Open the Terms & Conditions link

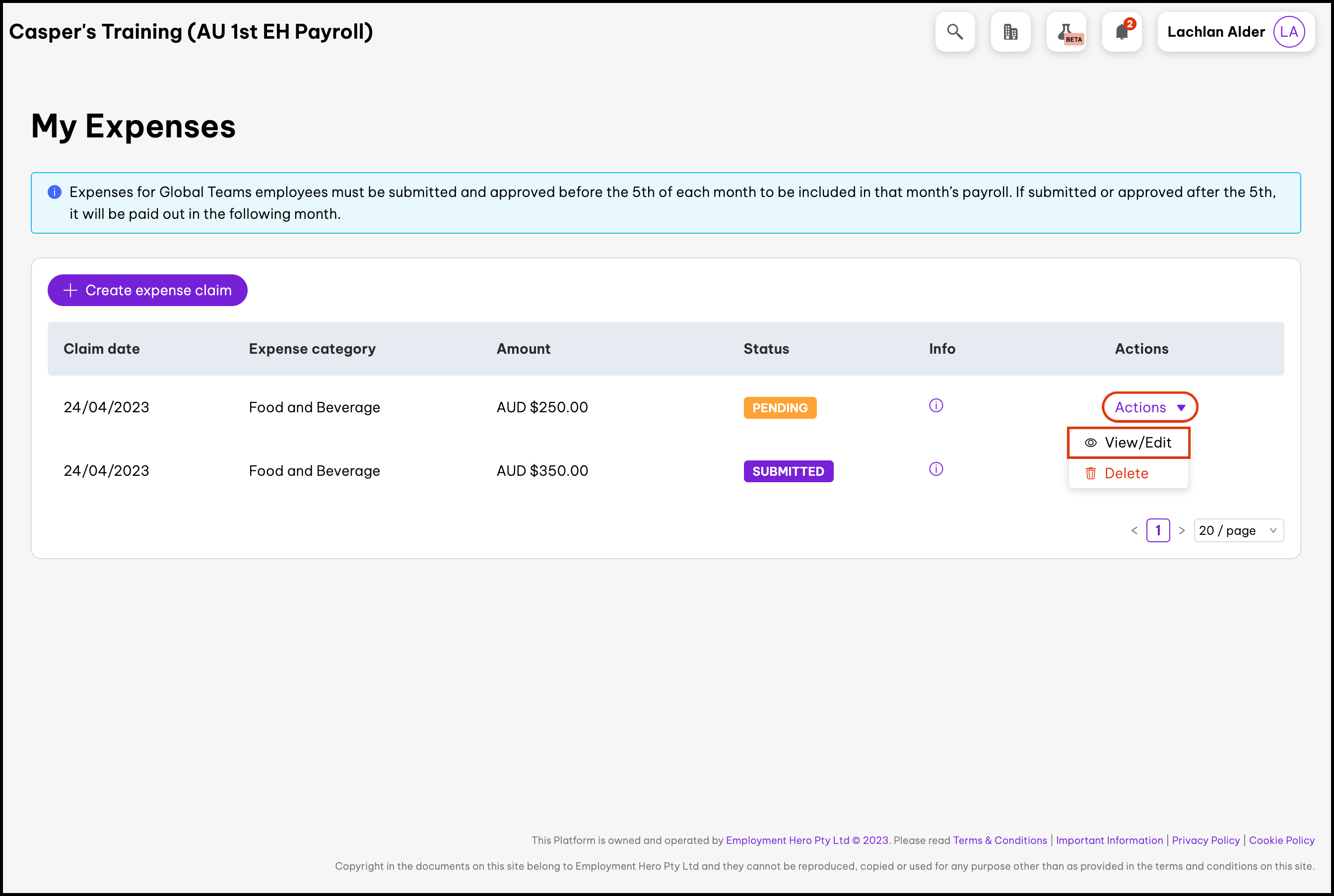[x=1000, y=840]
